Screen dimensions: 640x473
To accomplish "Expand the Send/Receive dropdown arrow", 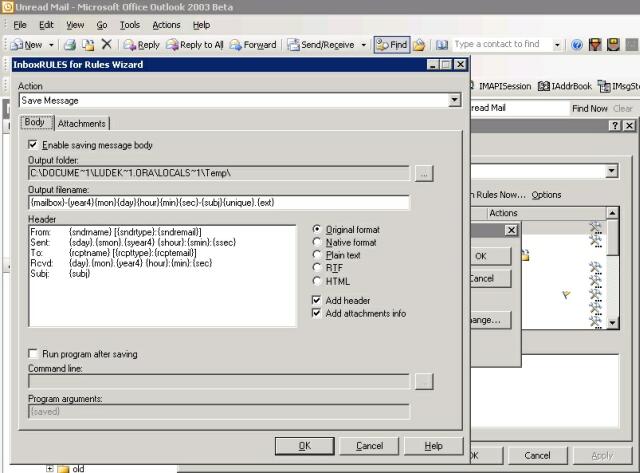I will pos(363,45).
